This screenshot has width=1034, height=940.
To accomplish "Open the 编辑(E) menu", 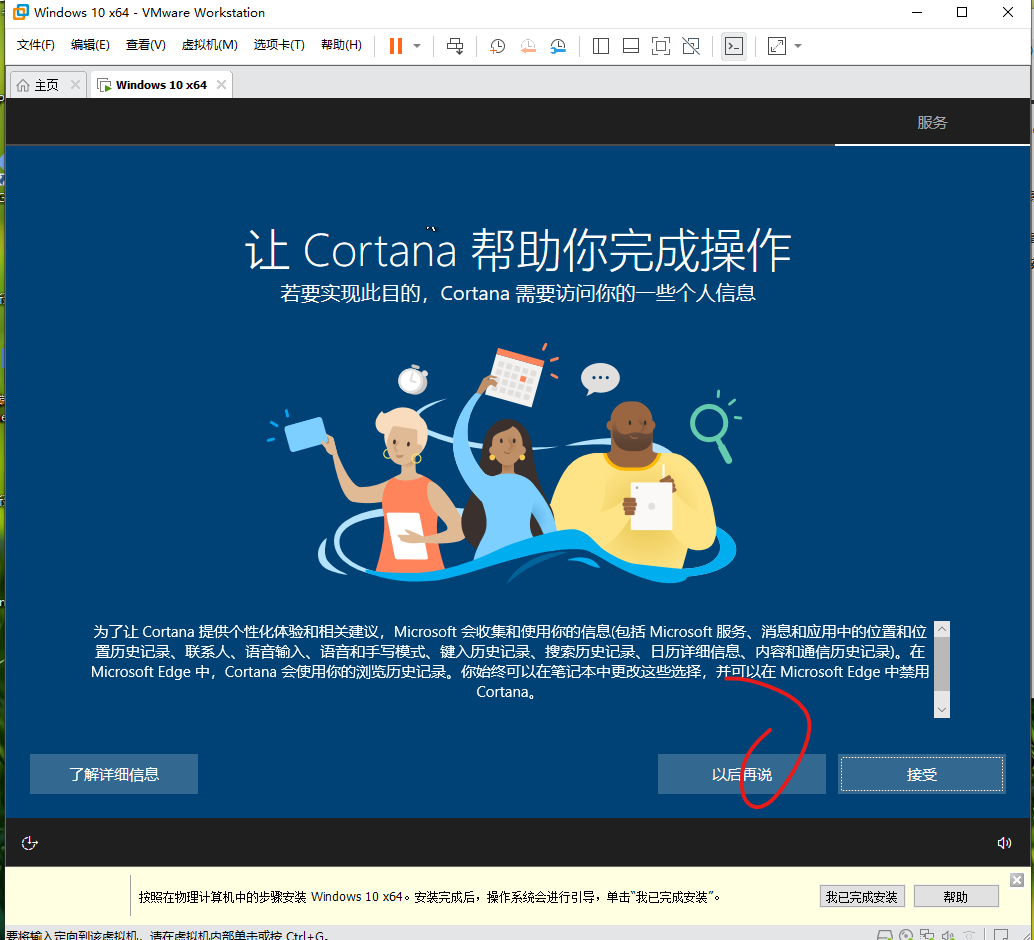I will click(x=90, y=45).
